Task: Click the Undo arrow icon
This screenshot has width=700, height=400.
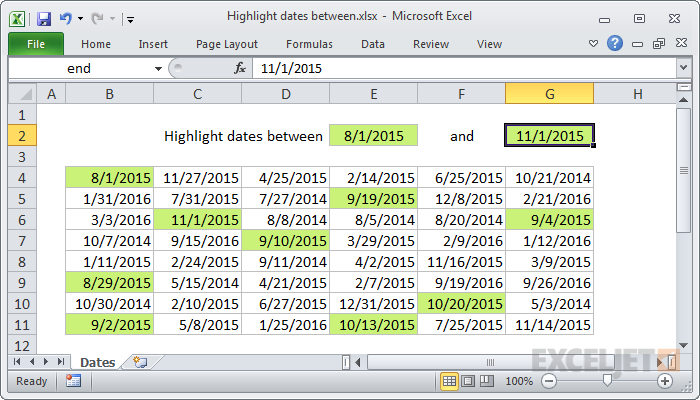Action: tap(66, 18)
